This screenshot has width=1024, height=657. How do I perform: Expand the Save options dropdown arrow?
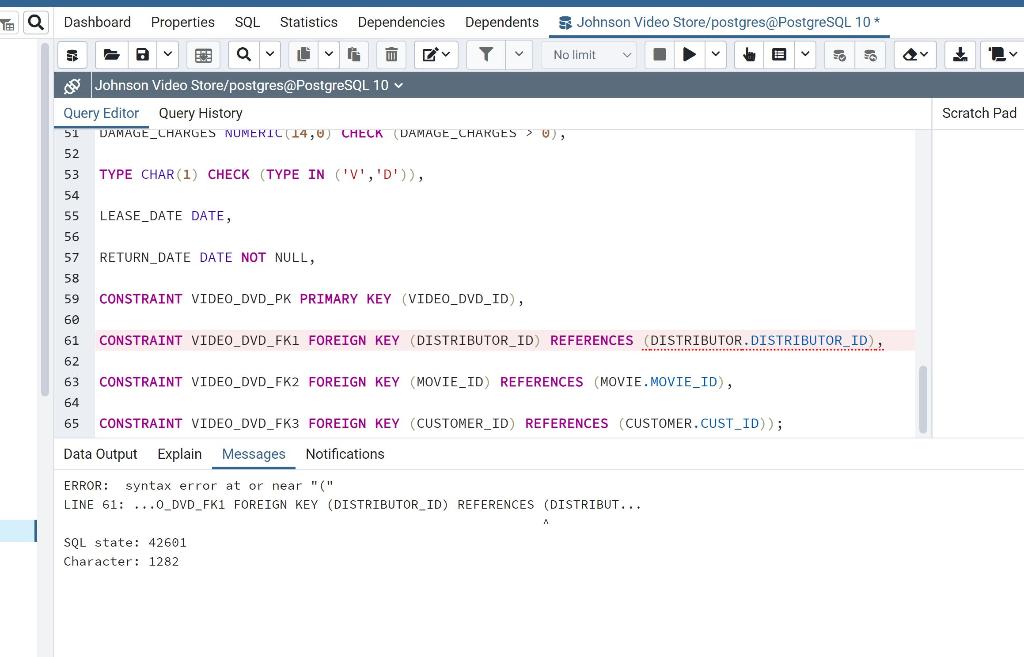point(167,55)
